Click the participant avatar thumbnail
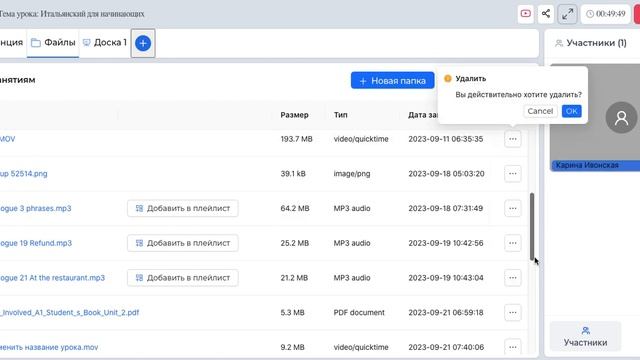 [x=621, y=118]
